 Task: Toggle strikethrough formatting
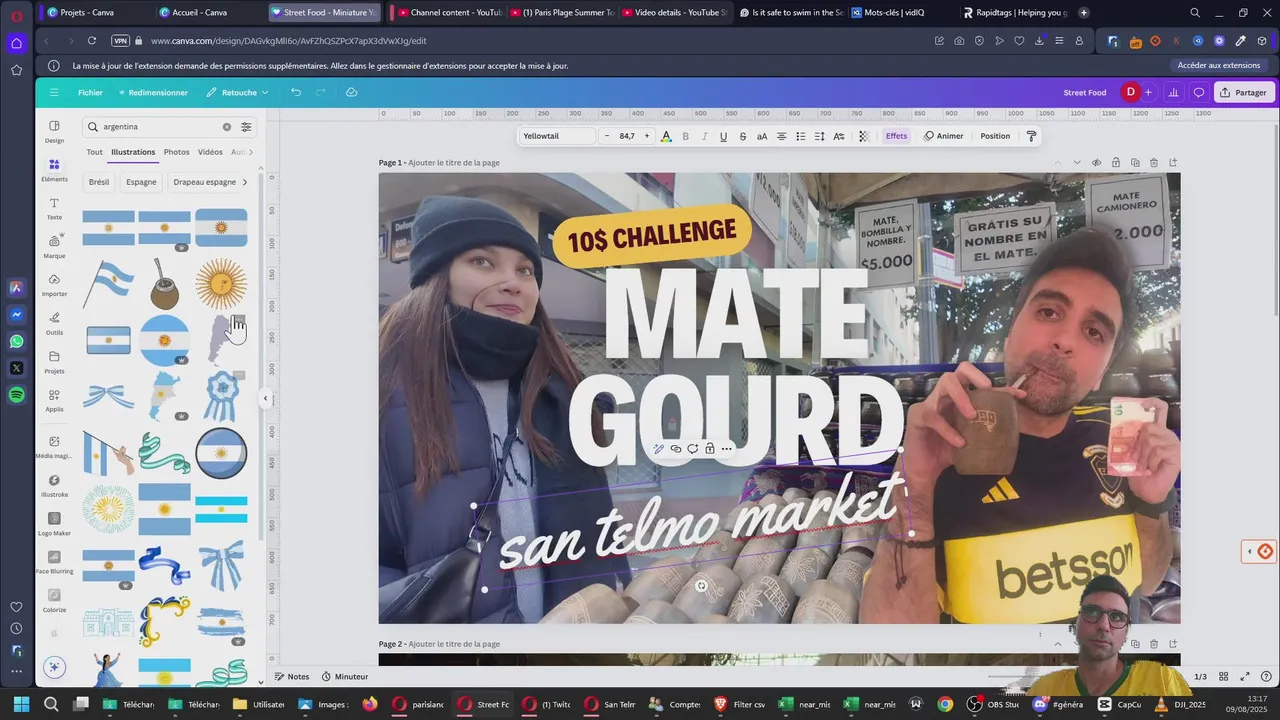(742, 136)
